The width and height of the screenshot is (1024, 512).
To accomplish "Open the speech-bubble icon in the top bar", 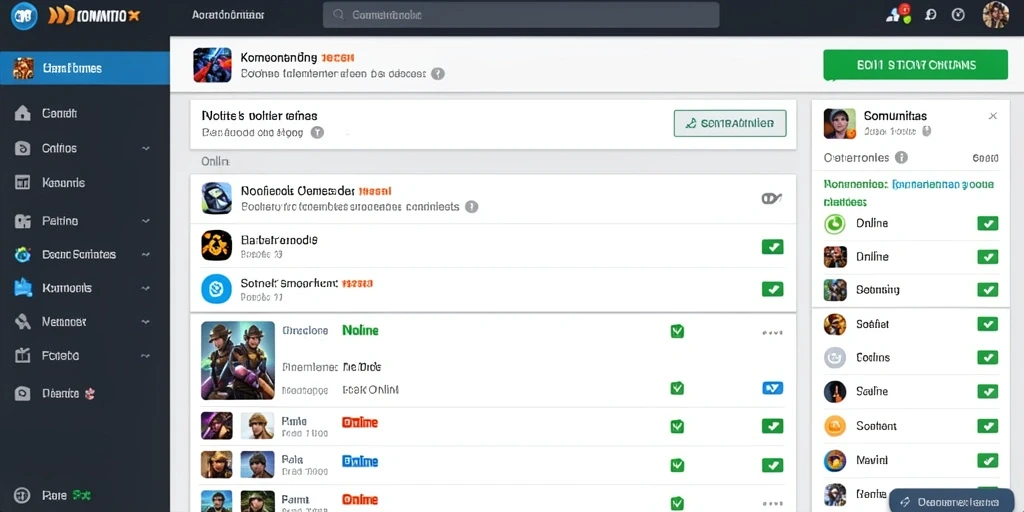I will coord(931,15).
